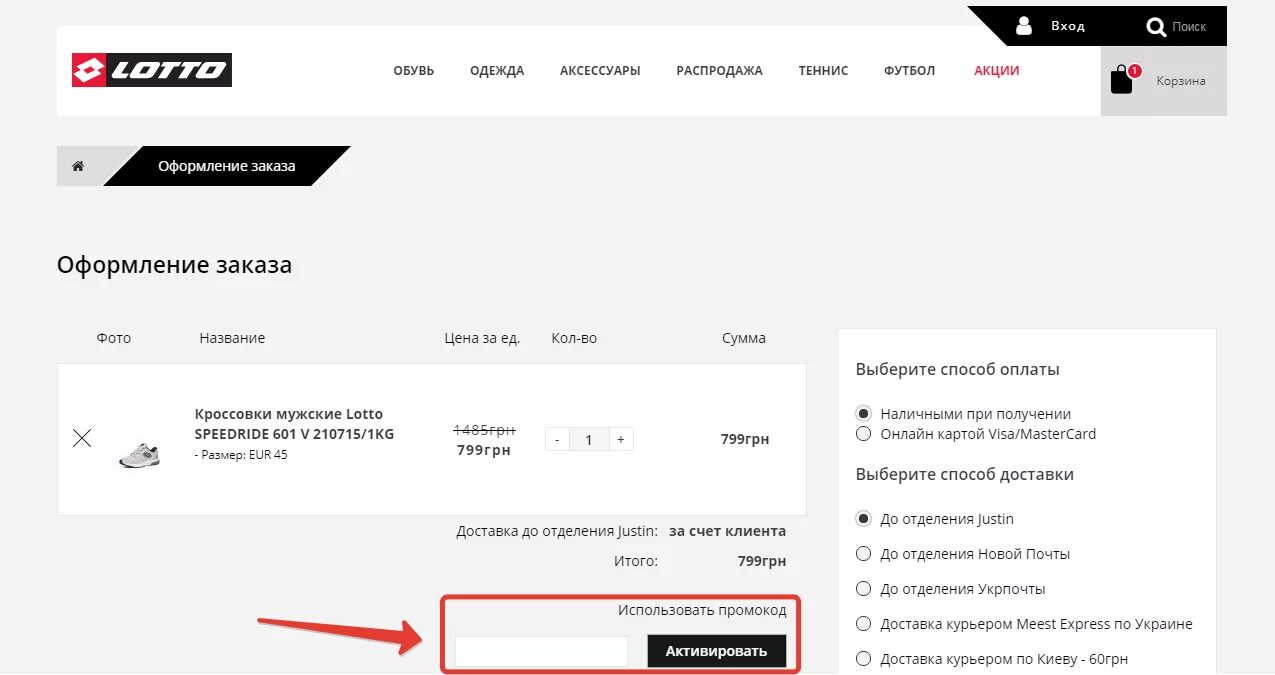Choose Доставка курьером по Киеву - 60грн
This screenshot has height=675, width=1275.
pos(863,658)
